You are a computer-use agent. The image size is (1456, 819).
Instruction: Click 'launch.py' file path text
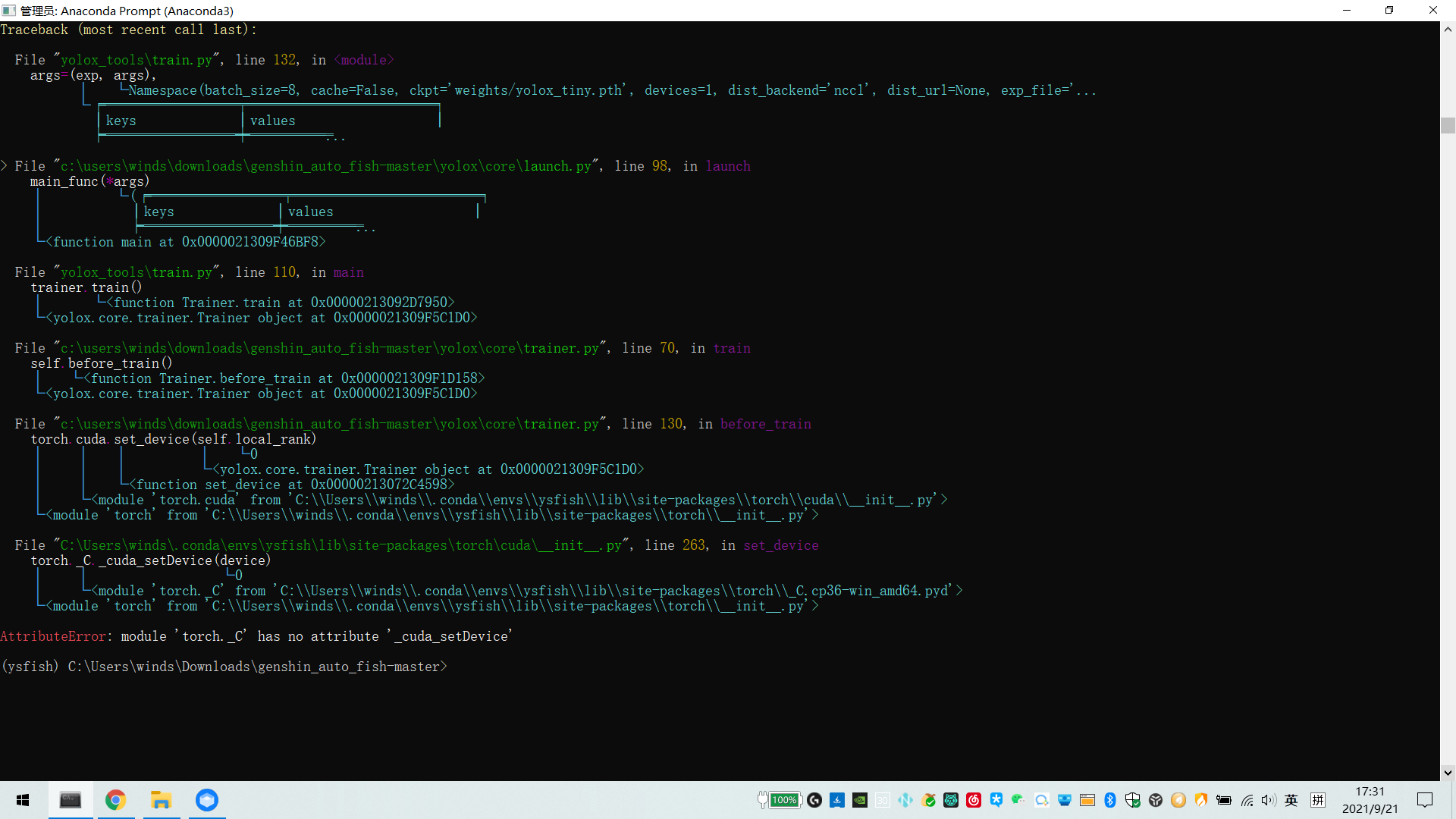click(x=326, y=166)
